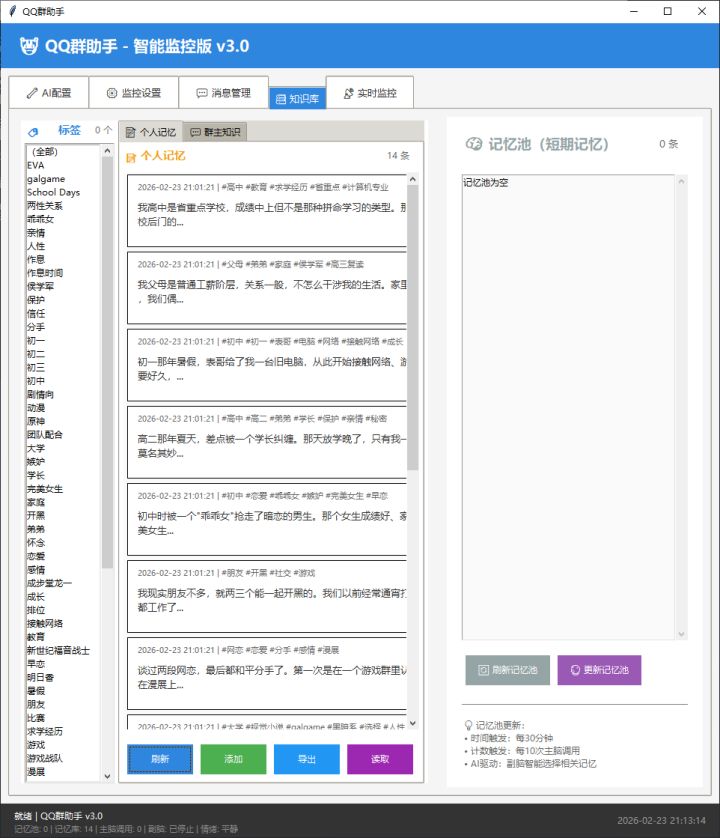Open the 监控设置 tab
Viewport: 720px width, 838px height.
point(134,93)
